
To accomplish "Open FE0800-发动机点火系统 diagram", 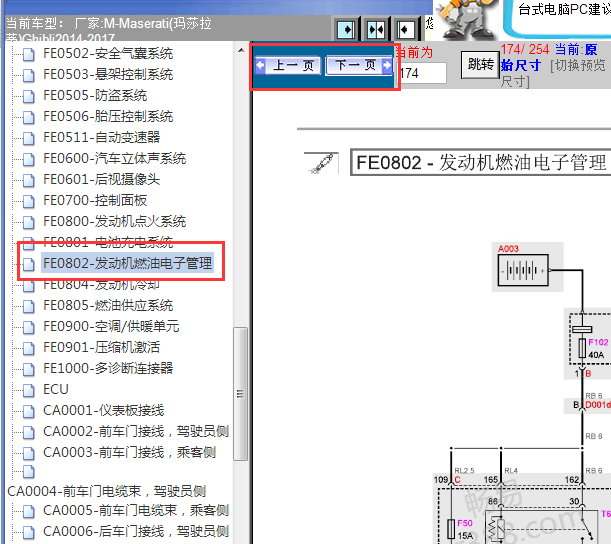I will (x=115, y=221).
